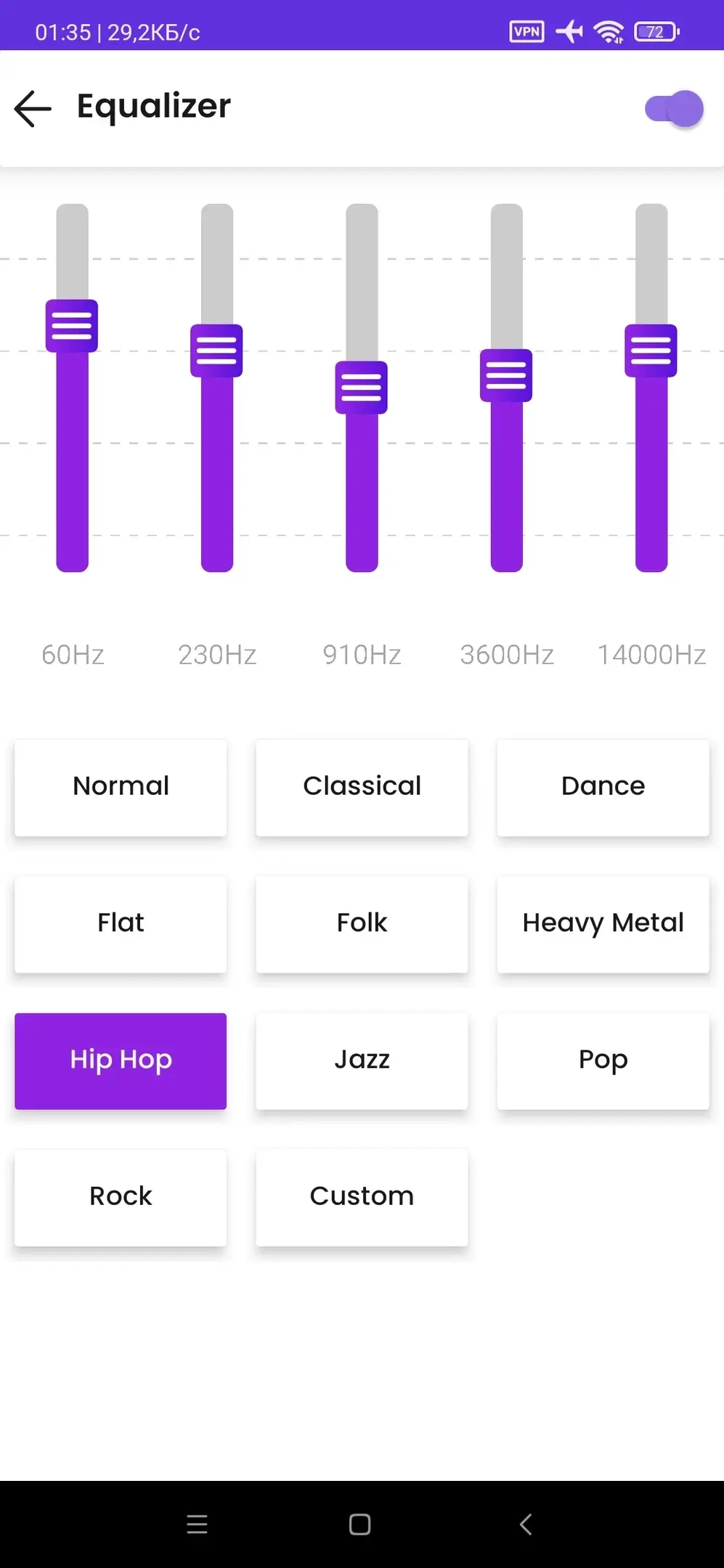Viewport: 724px width, 1568px height.
Task: Click the 14000Hz slider handle
Action: point(651,351)
